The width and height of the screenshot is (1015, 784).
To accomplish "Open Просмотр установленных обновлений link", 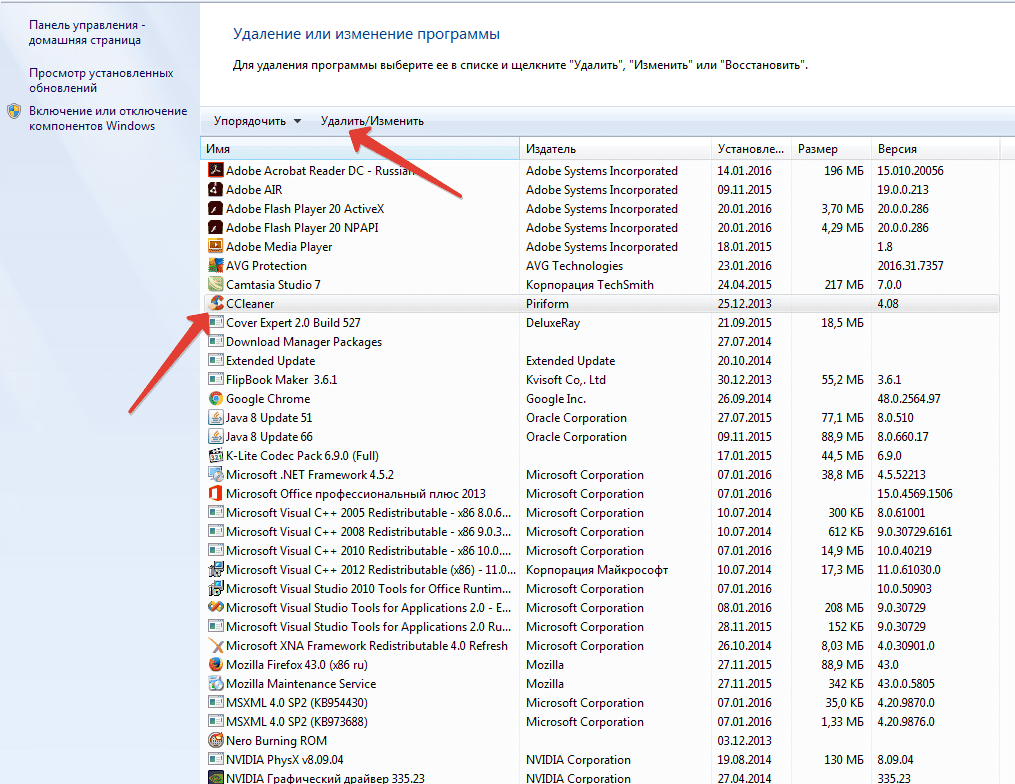I will click(x=101, y=80).
